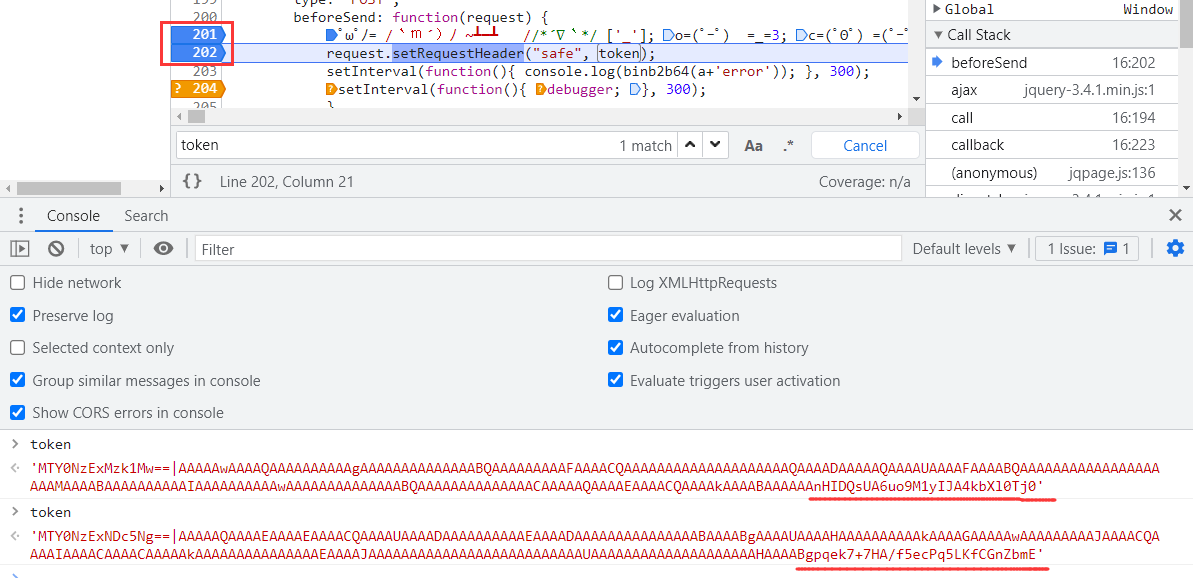This screenshot has height=578, width=1193.
Task: Toggle the console sidebar panel icon
Action: tap(20, 249)
